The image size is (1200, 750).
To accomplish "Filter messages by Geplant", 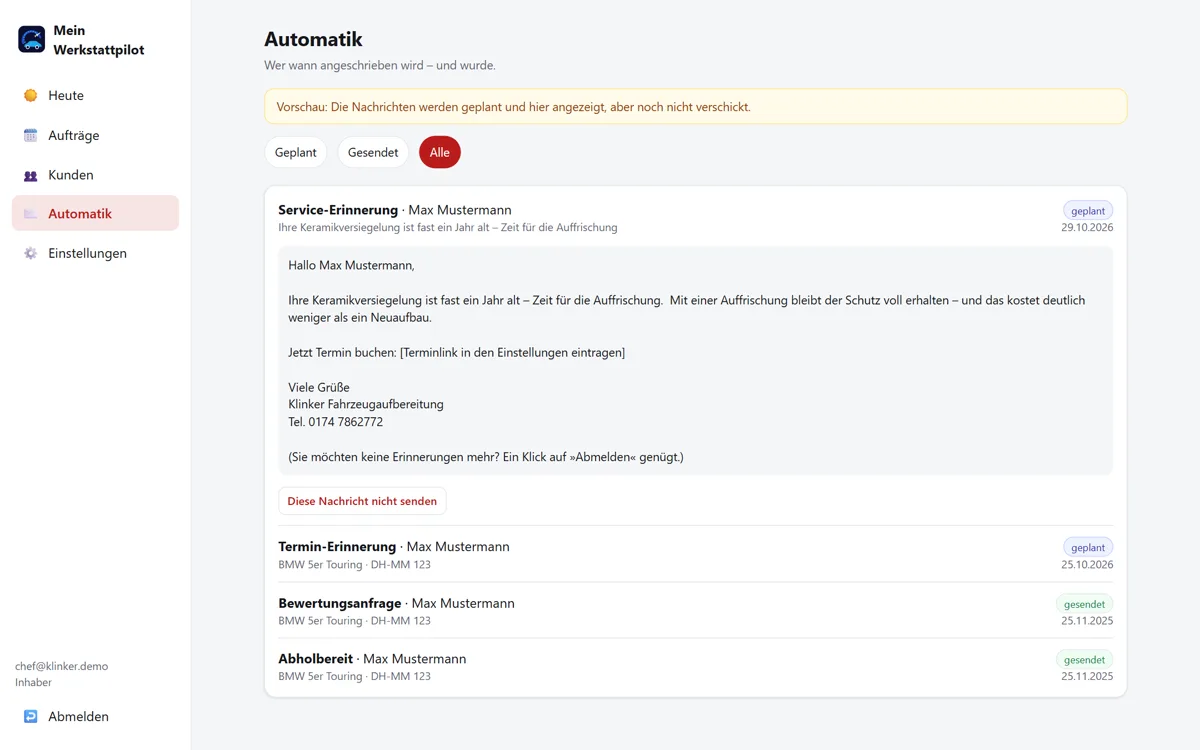I will coord(296,152).
